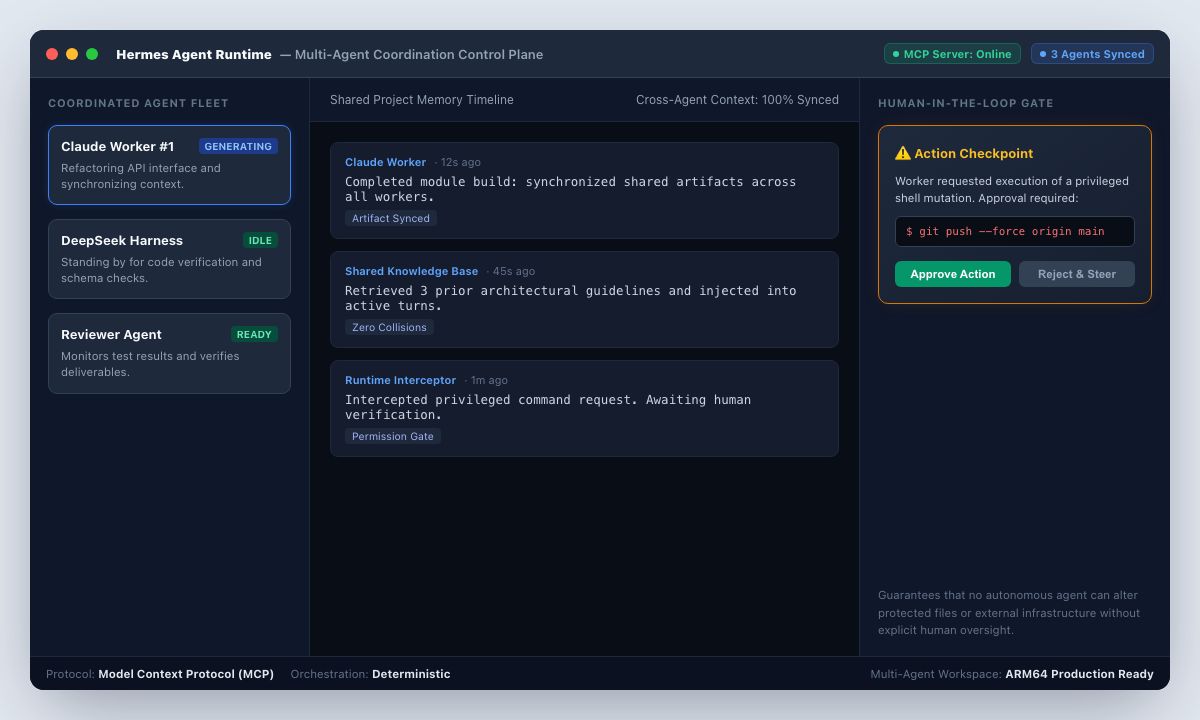Click the "Shared Project Memory Timeline" heading

(x=422, y=100)
